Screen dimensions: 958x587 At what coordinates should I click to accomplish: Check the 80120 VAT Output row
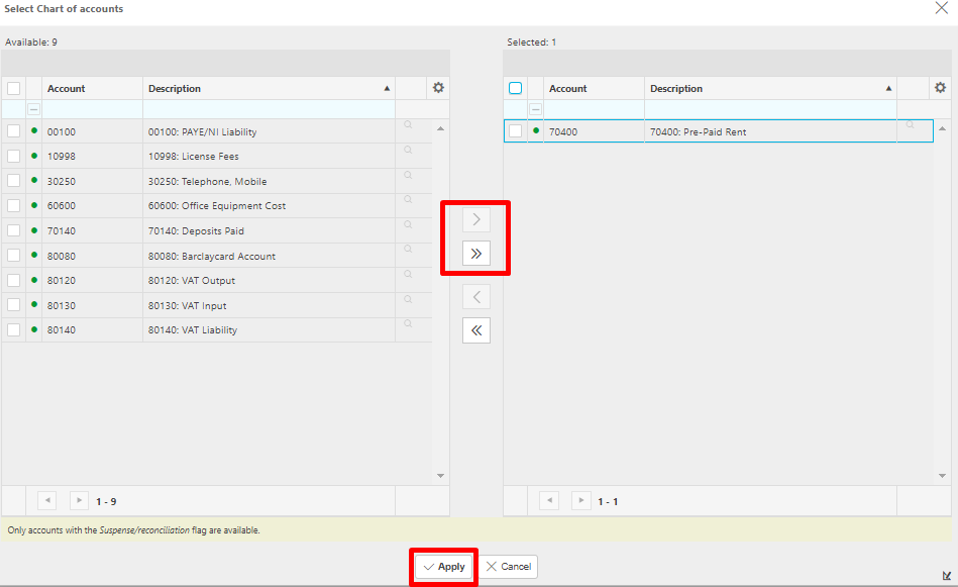13,280
